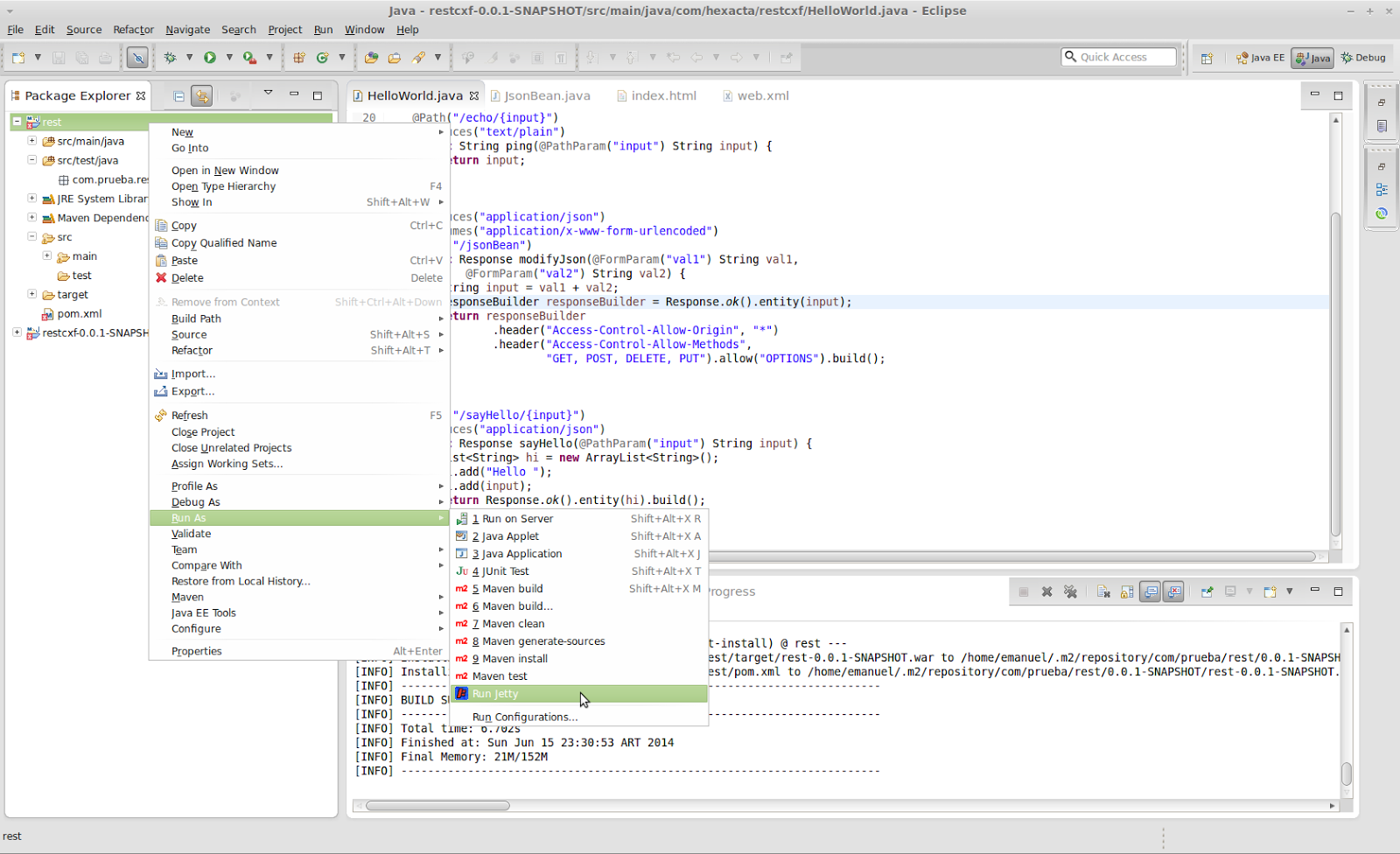Toggle Link with Editor in Package Explorer
This screenshot has width=1400, height=854.
click(x=202, y=95)
